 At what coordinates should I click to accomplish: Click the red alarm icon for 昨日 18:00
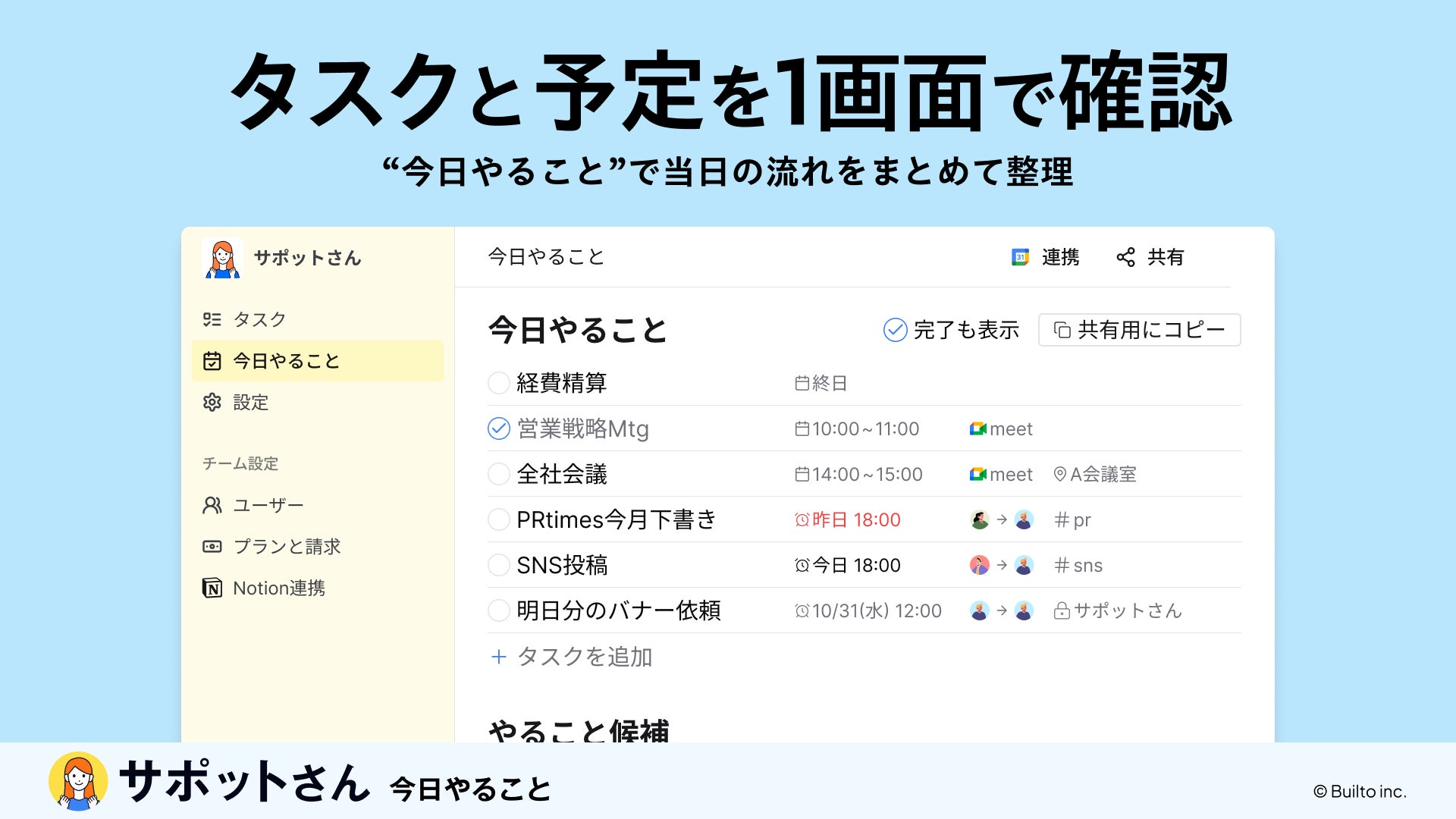point(802,520)
